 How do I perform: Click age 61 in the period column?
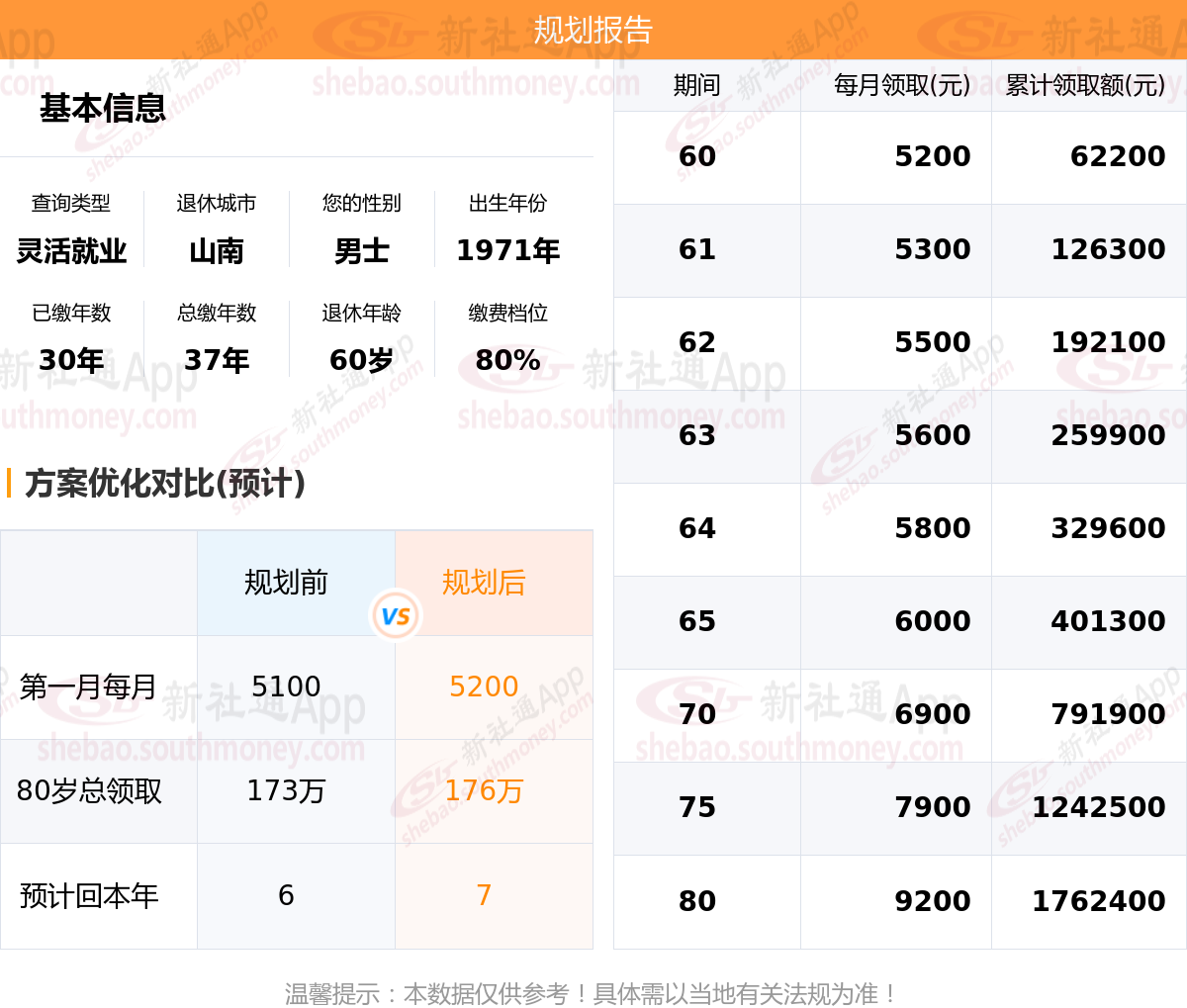(x=697, y=249)
